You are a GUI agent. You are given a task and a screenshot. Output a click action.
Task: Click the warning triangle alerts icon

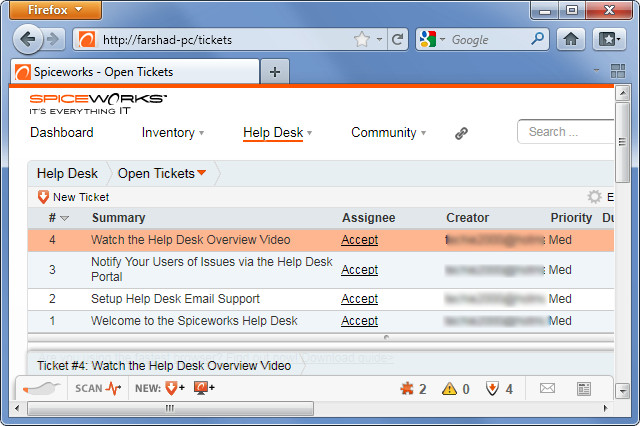point(449,388)
